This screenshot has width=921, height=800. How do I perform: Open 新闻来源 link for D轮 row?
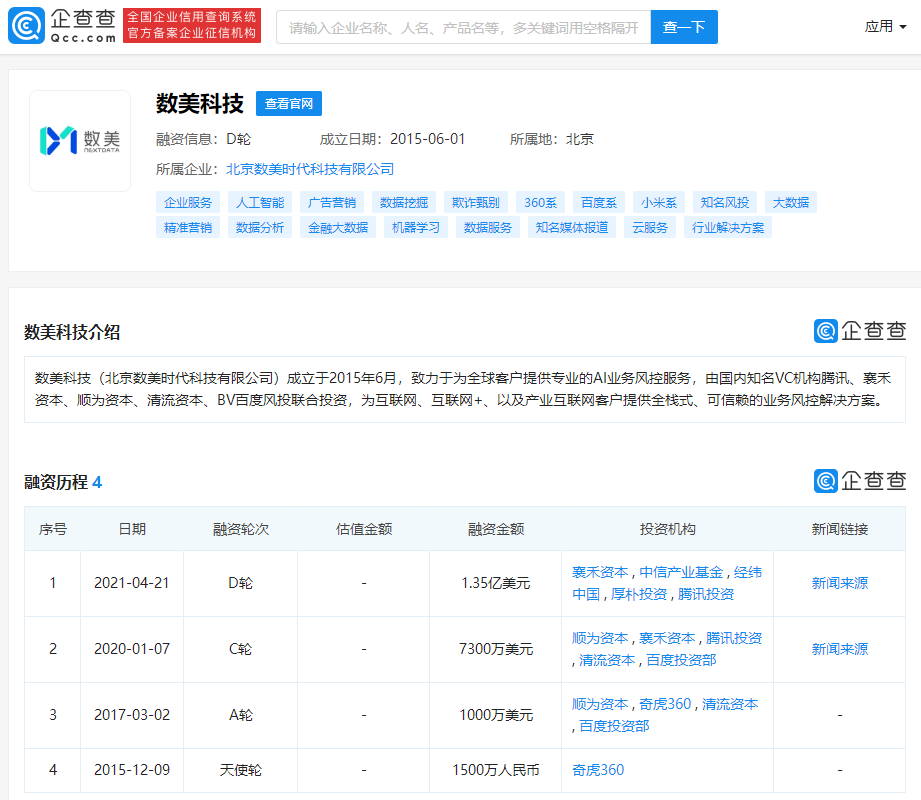[839, 583]
